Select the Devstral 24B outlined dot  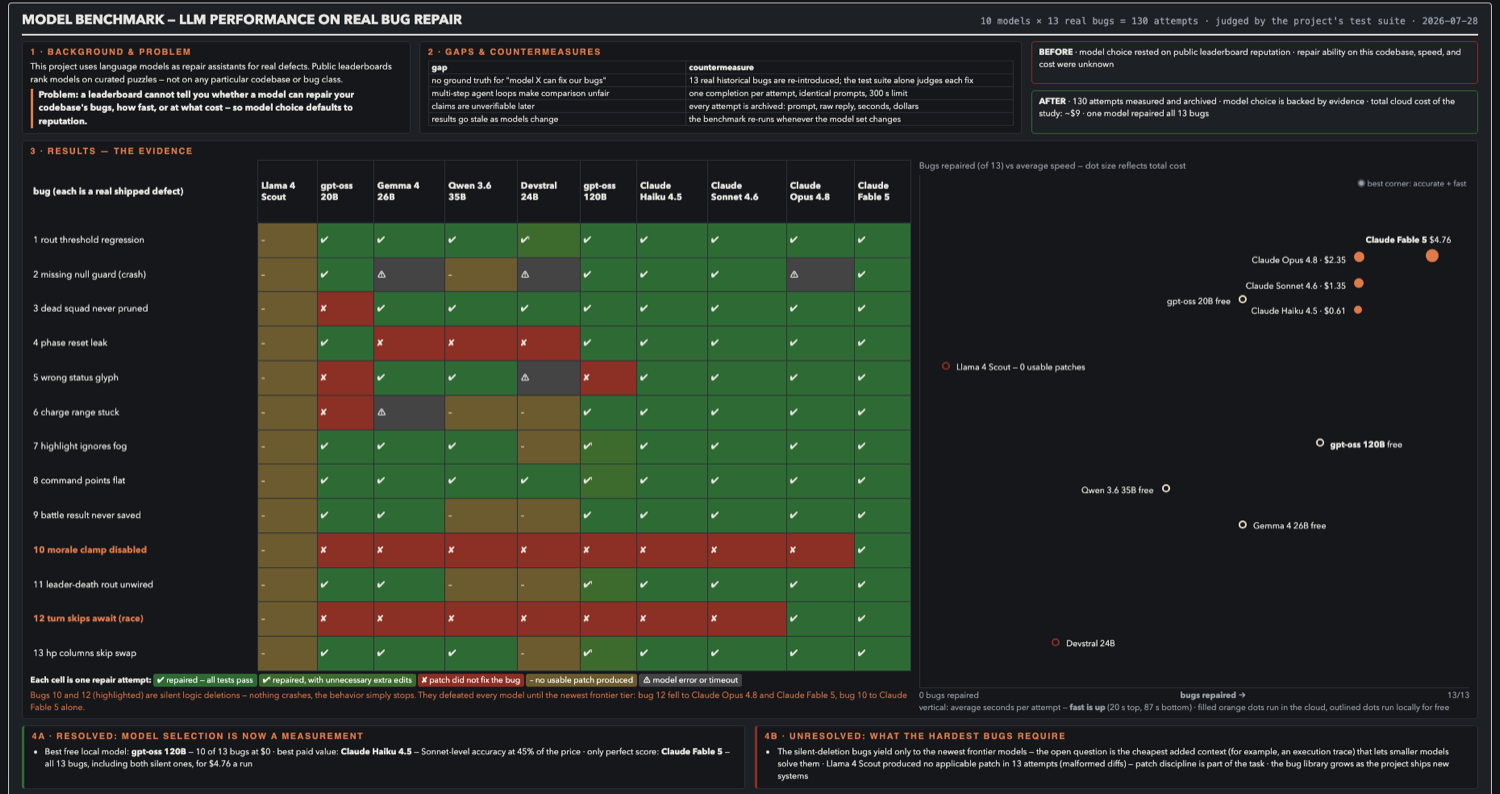pyautogui.click(x=1056, y=643)
